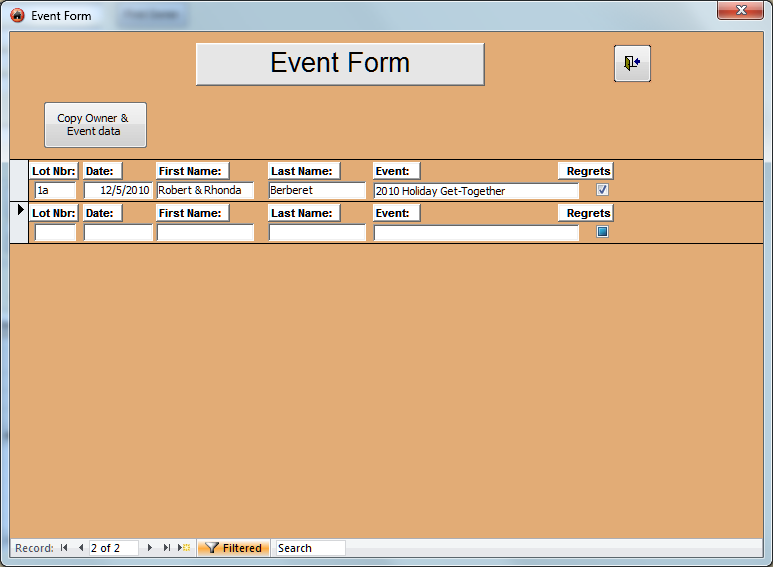The height and width of the screenshot is (567, 773).
Task: Toggle Regrets checkbox in the empty record
Action: 602,232
